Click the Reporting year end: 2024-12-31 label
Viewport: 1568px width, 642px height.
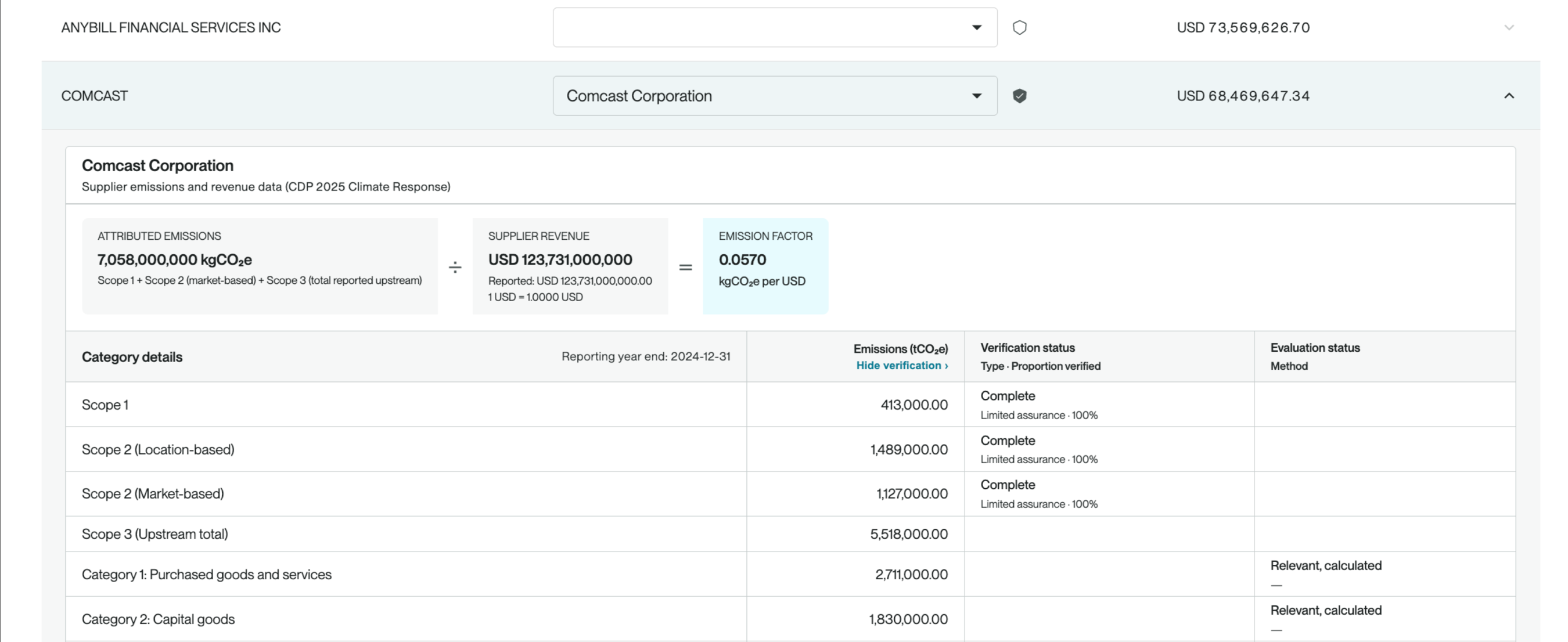[646, 356]
